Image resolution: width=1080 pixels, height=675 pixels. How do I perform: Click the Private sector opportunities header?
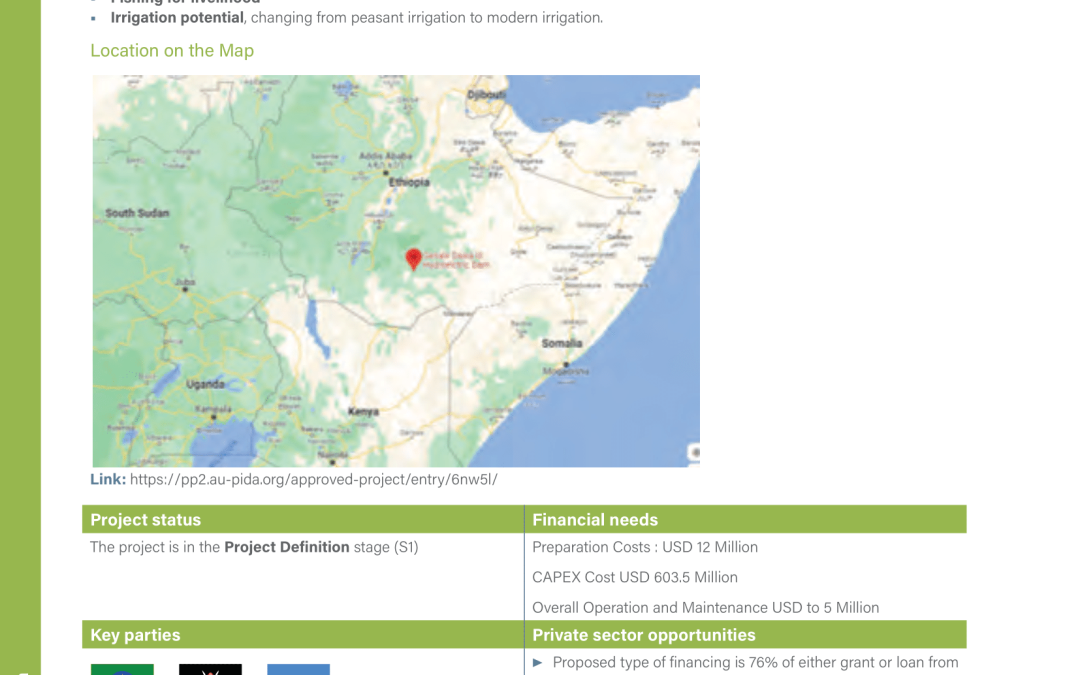[644, 635]
